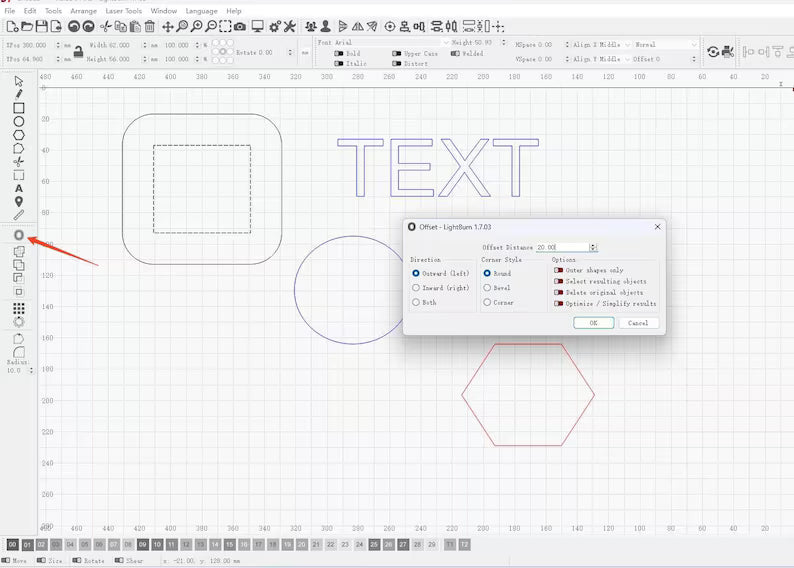Image resolution: width=794 pixels, height=568 pixels.
Task: Click the Cut scissors icon
Action: point(105,26)
